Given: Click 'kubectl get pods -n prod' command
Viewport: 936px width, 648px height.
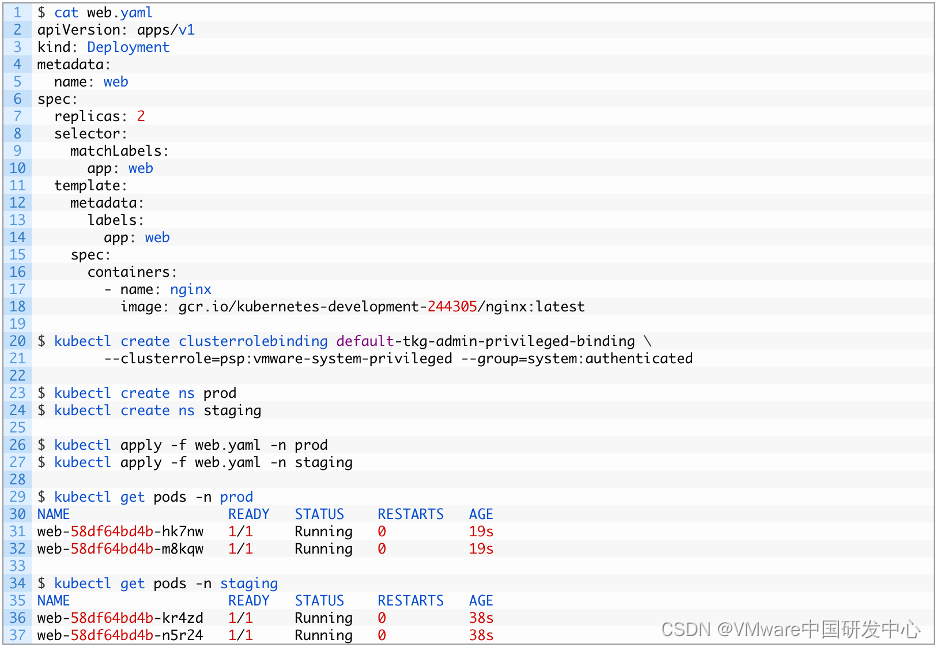Looking at the screenshot, I should pos(153,497).
